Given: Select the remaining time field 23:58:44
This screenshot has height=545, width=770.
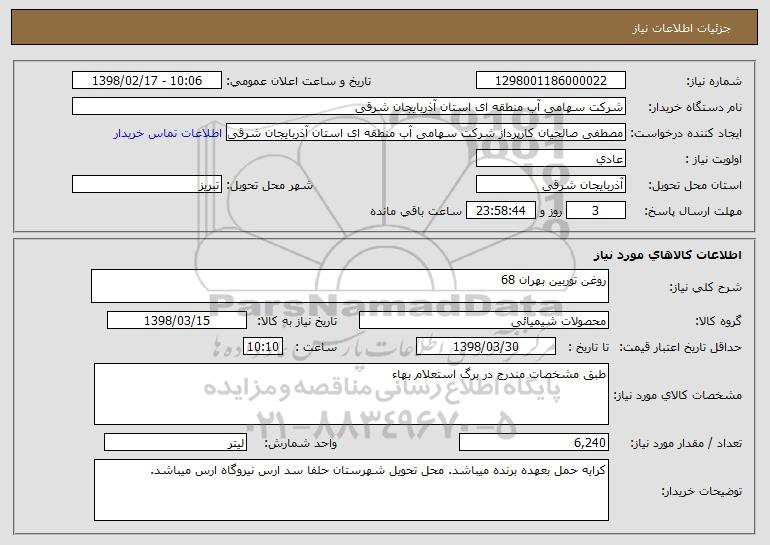Looking at the screenshot, I should pyautogui.click(x=500, y=211).
